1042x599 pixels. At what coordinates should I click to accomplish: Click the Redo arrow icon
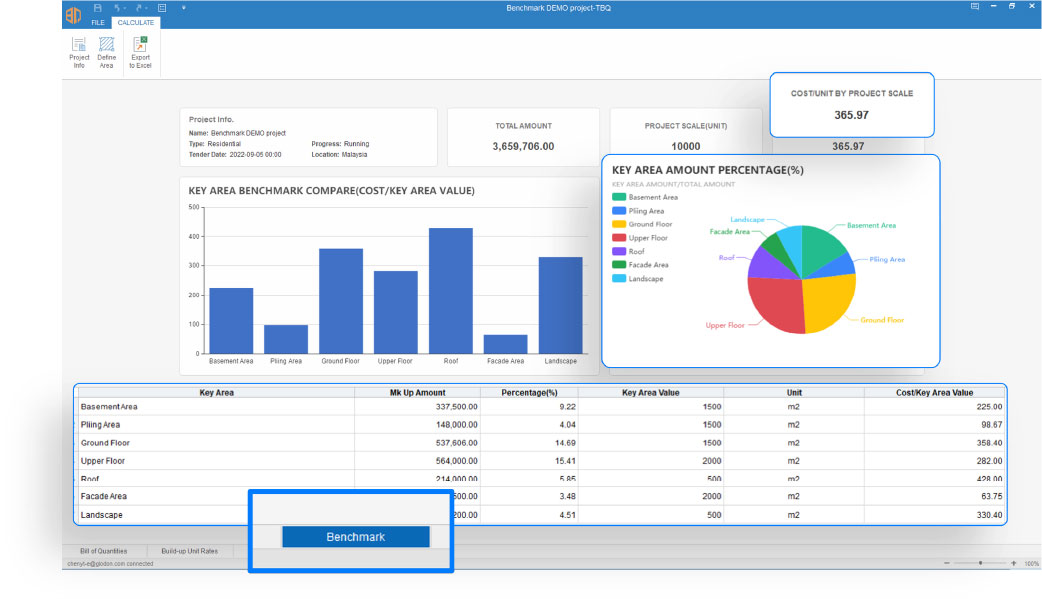140,7
